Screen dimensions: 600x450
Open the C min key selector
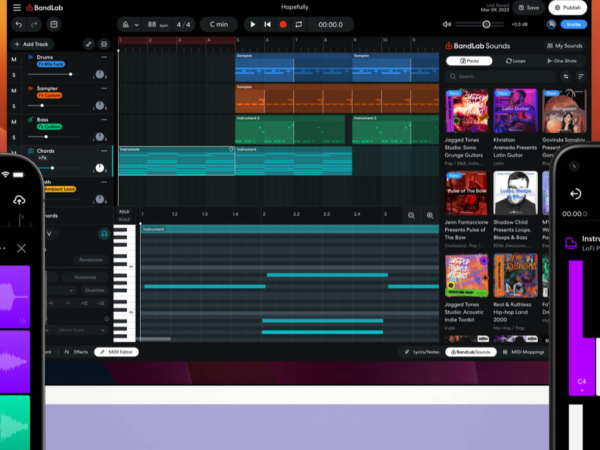click(219, 24)
